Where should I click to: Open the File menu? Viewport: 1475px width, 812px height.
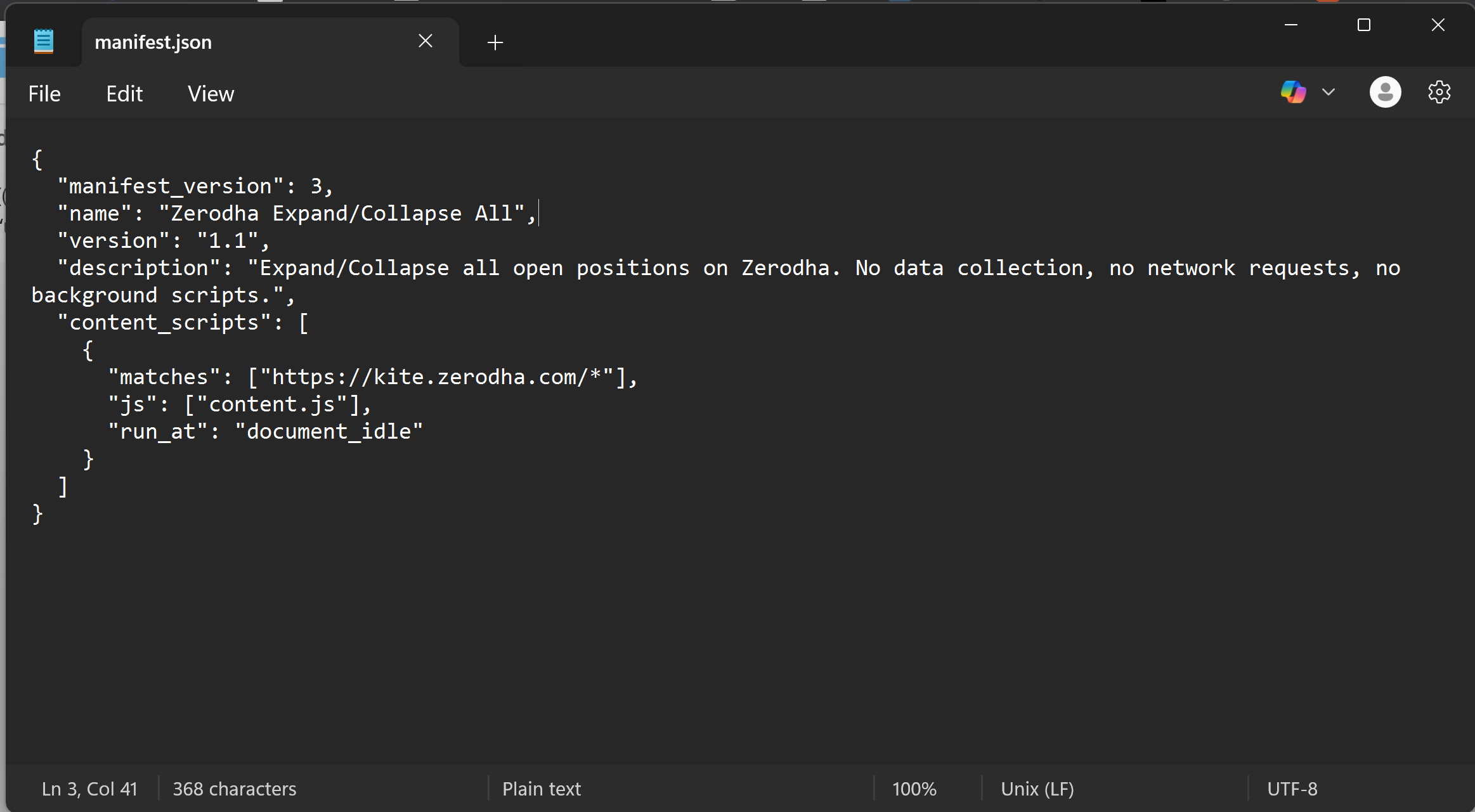click(44, 94)
